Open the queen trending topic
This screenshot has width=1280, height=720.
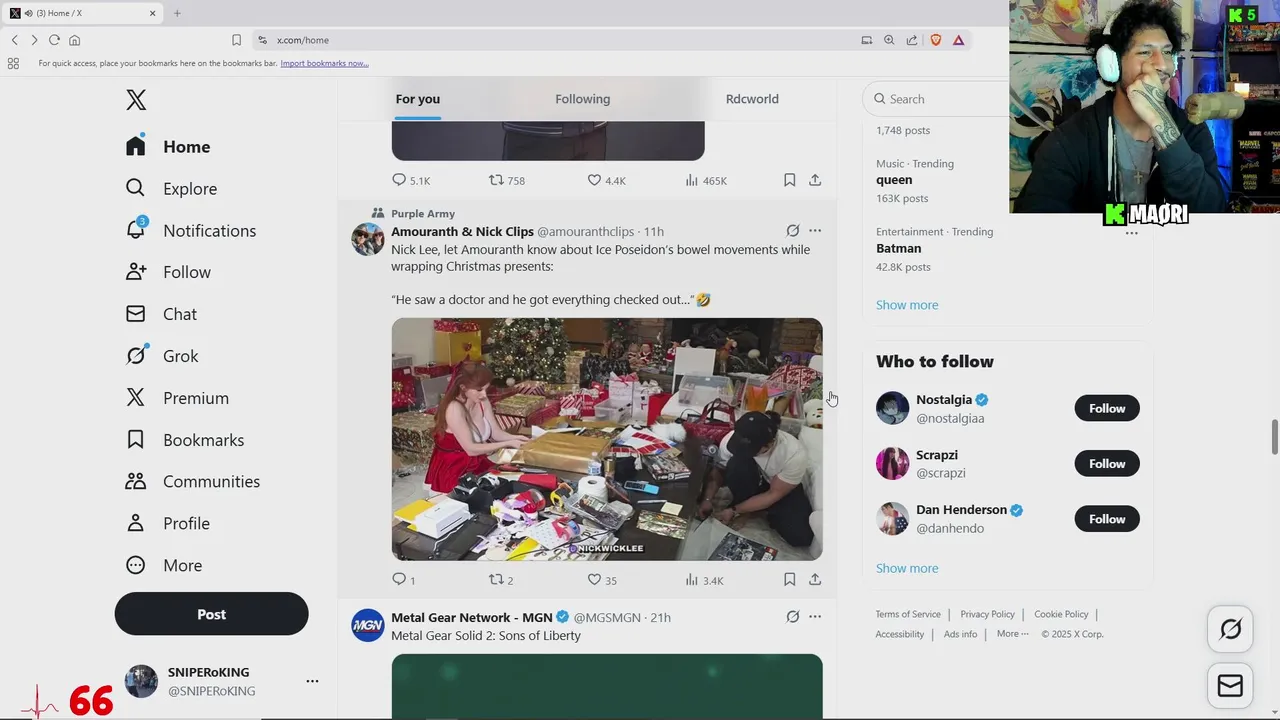[x=894, y=180]
